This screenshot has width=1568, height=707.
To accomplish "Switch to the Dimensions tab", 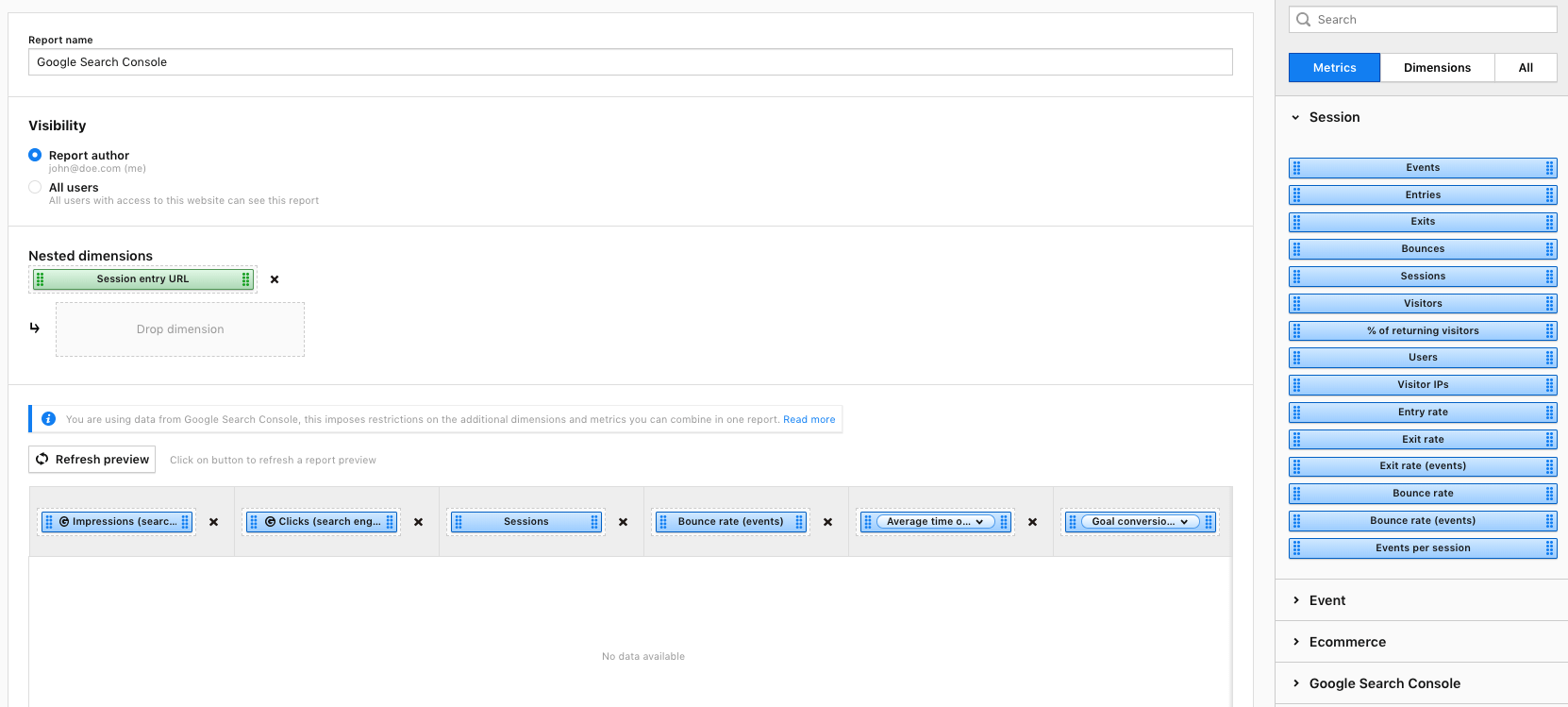I will 1437,68.
